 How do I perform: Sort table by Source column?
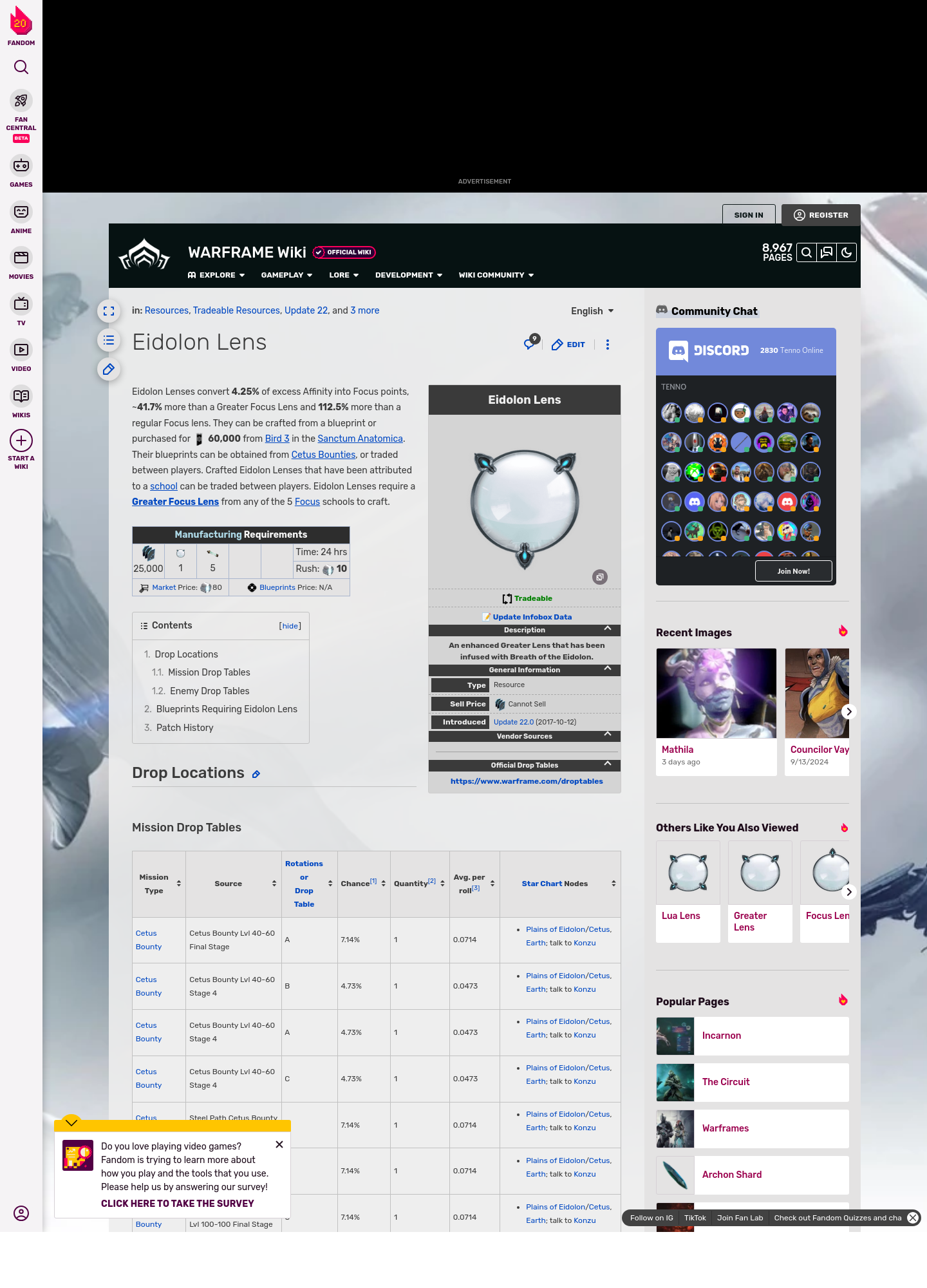pos(274,884)
